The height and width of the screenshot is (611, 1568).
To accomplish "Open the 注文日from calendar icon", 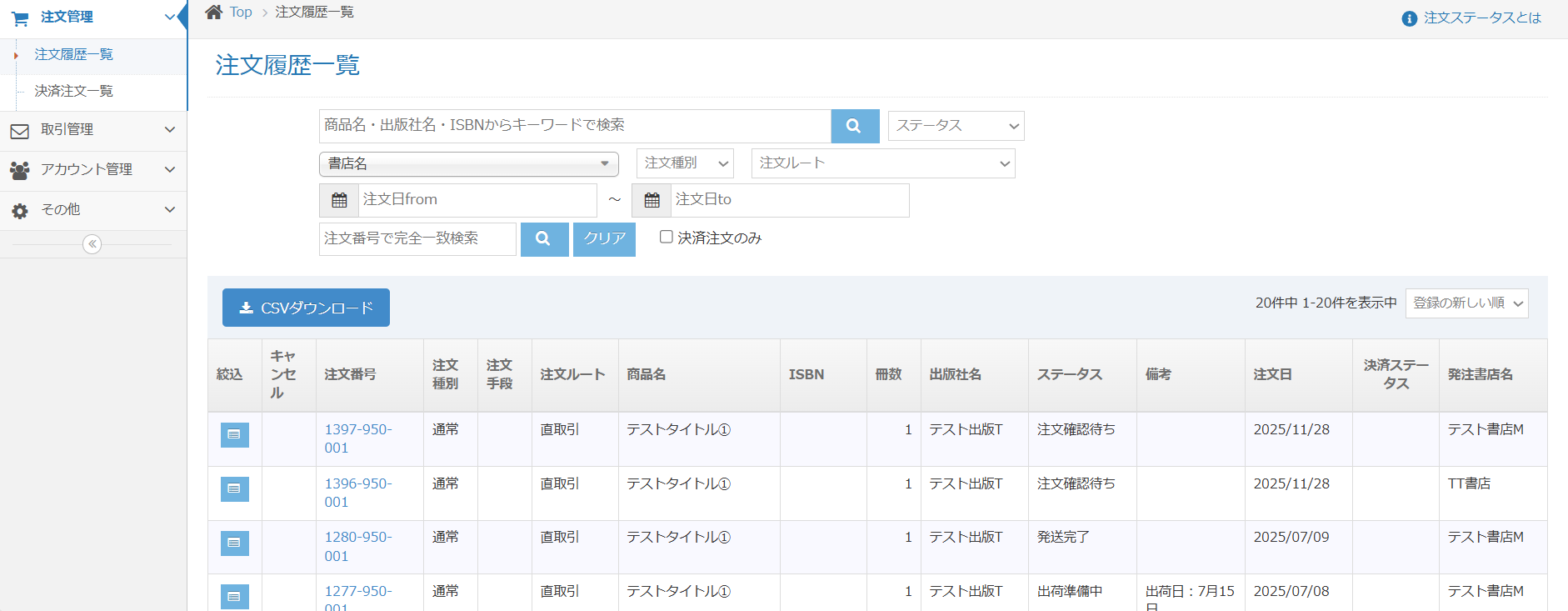I will pos(339,200).
